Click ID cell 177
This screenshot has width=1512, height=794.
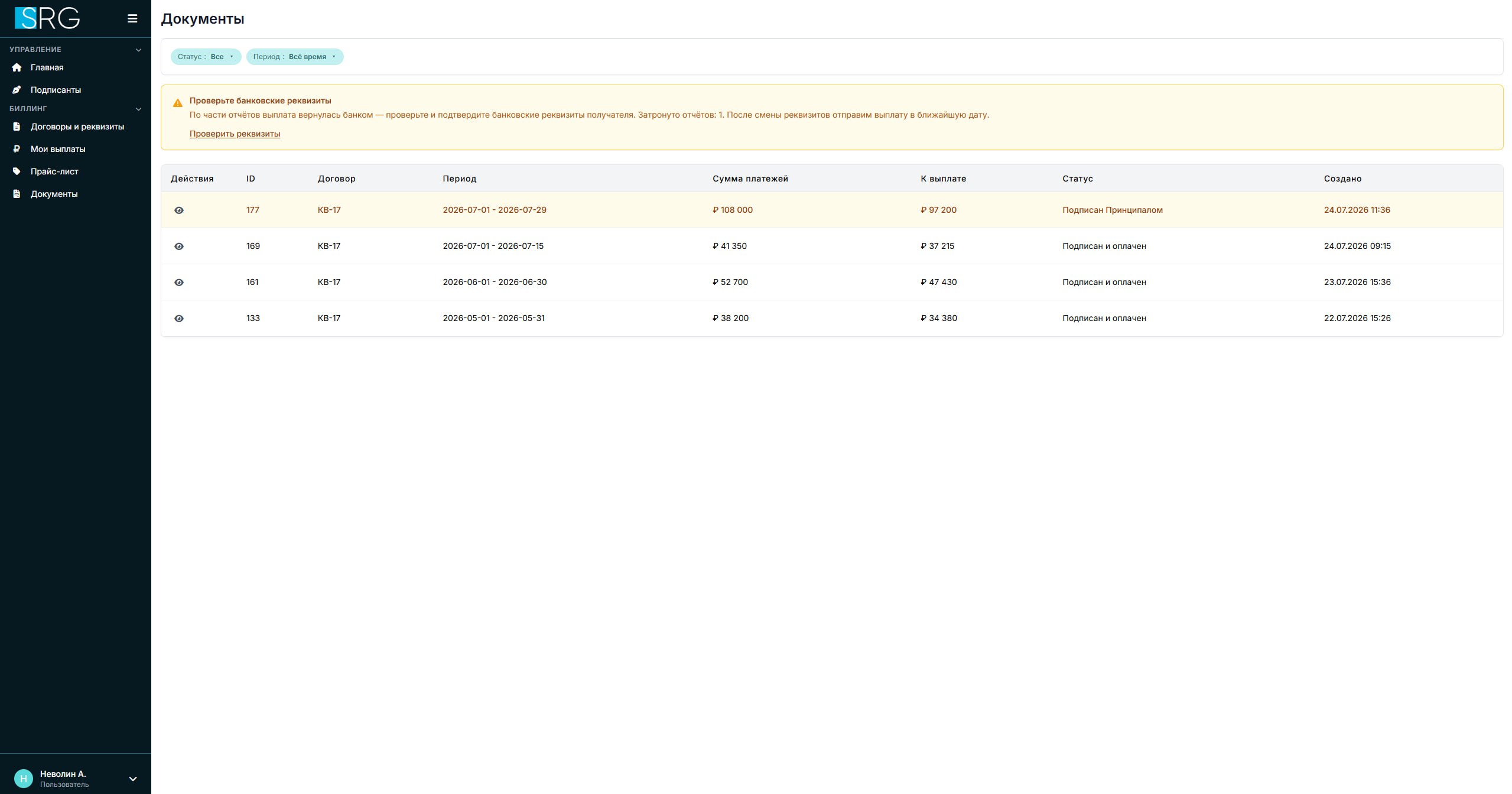click(253, 210)
